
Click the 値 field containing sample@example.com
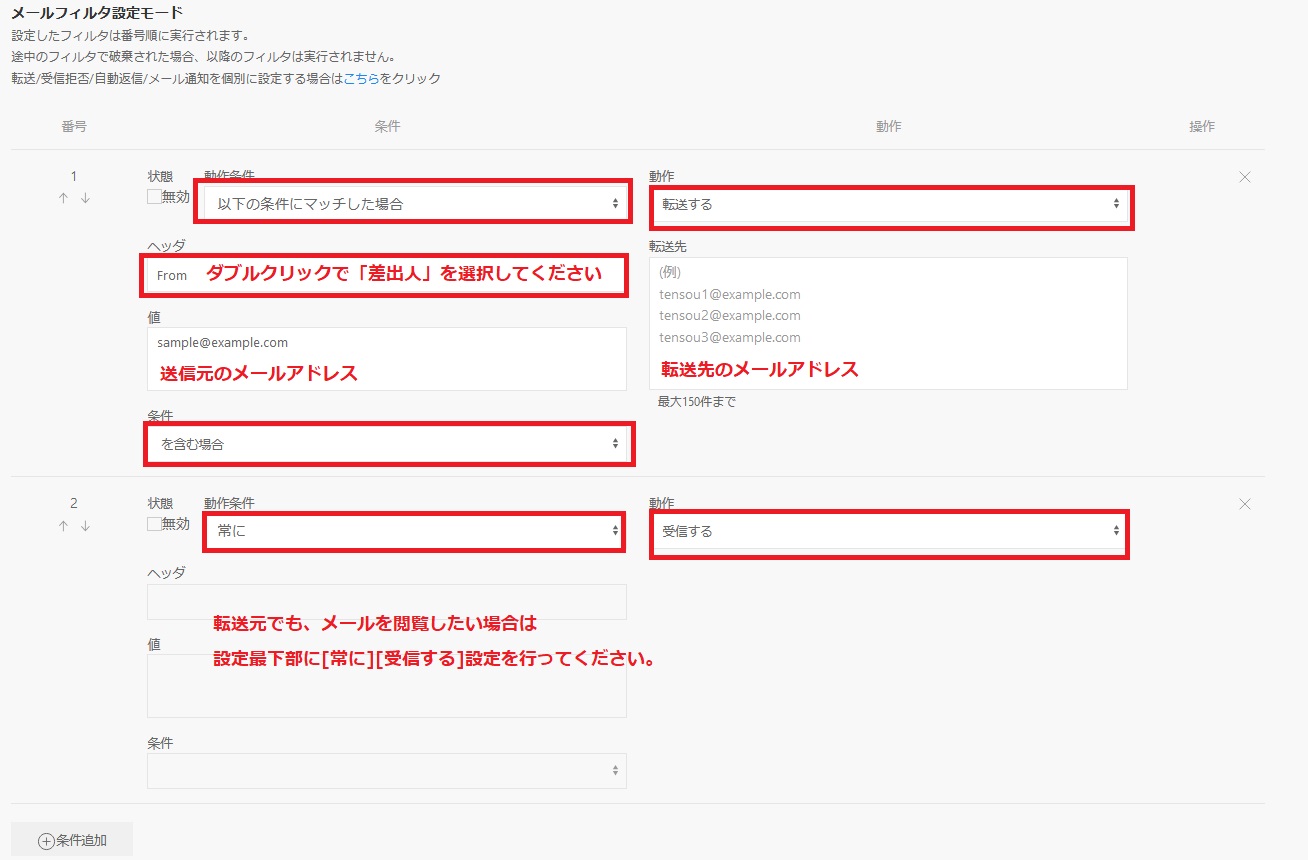(387, 358)
